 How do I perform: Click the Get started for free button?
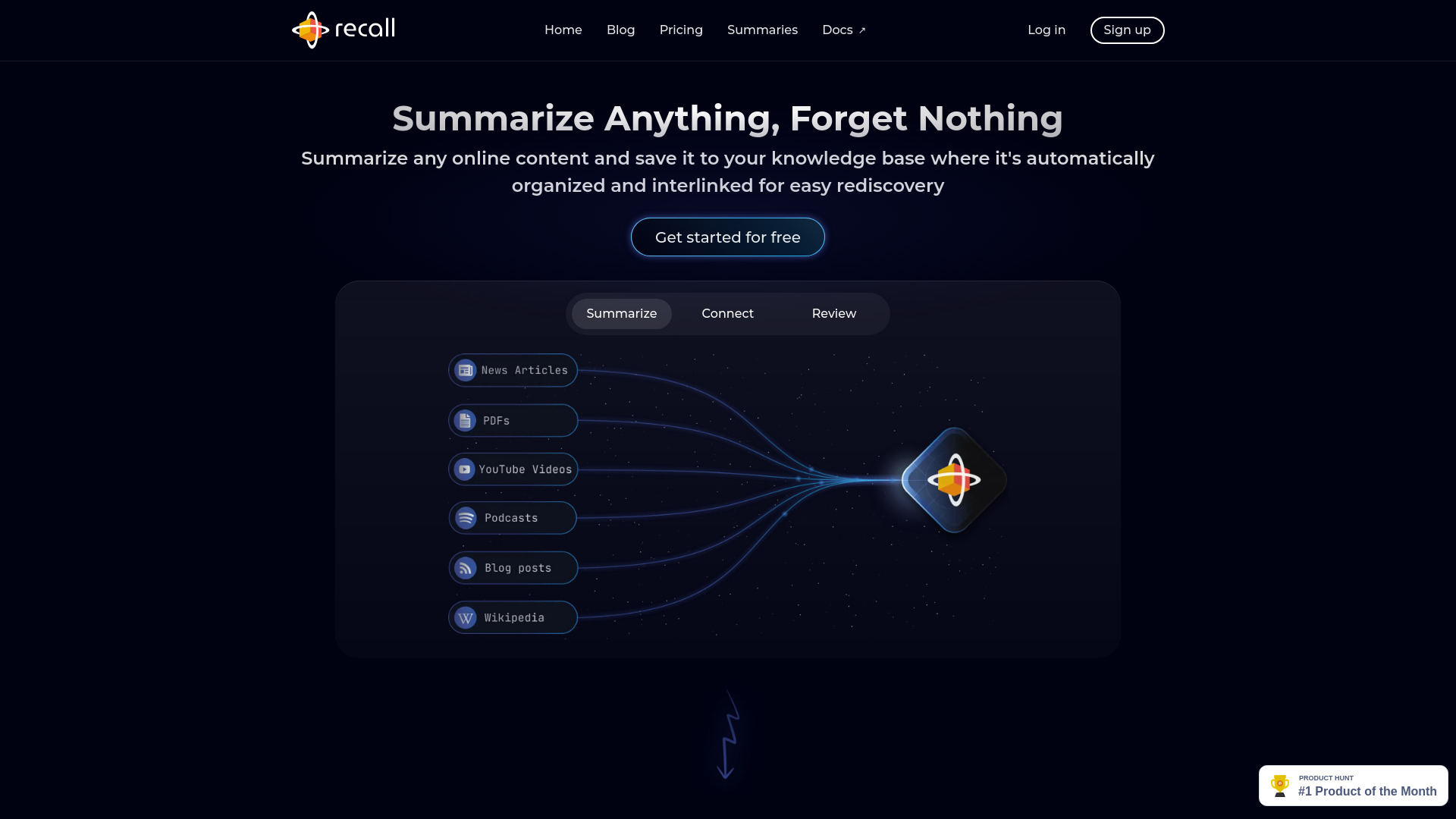tap(728, 237)
